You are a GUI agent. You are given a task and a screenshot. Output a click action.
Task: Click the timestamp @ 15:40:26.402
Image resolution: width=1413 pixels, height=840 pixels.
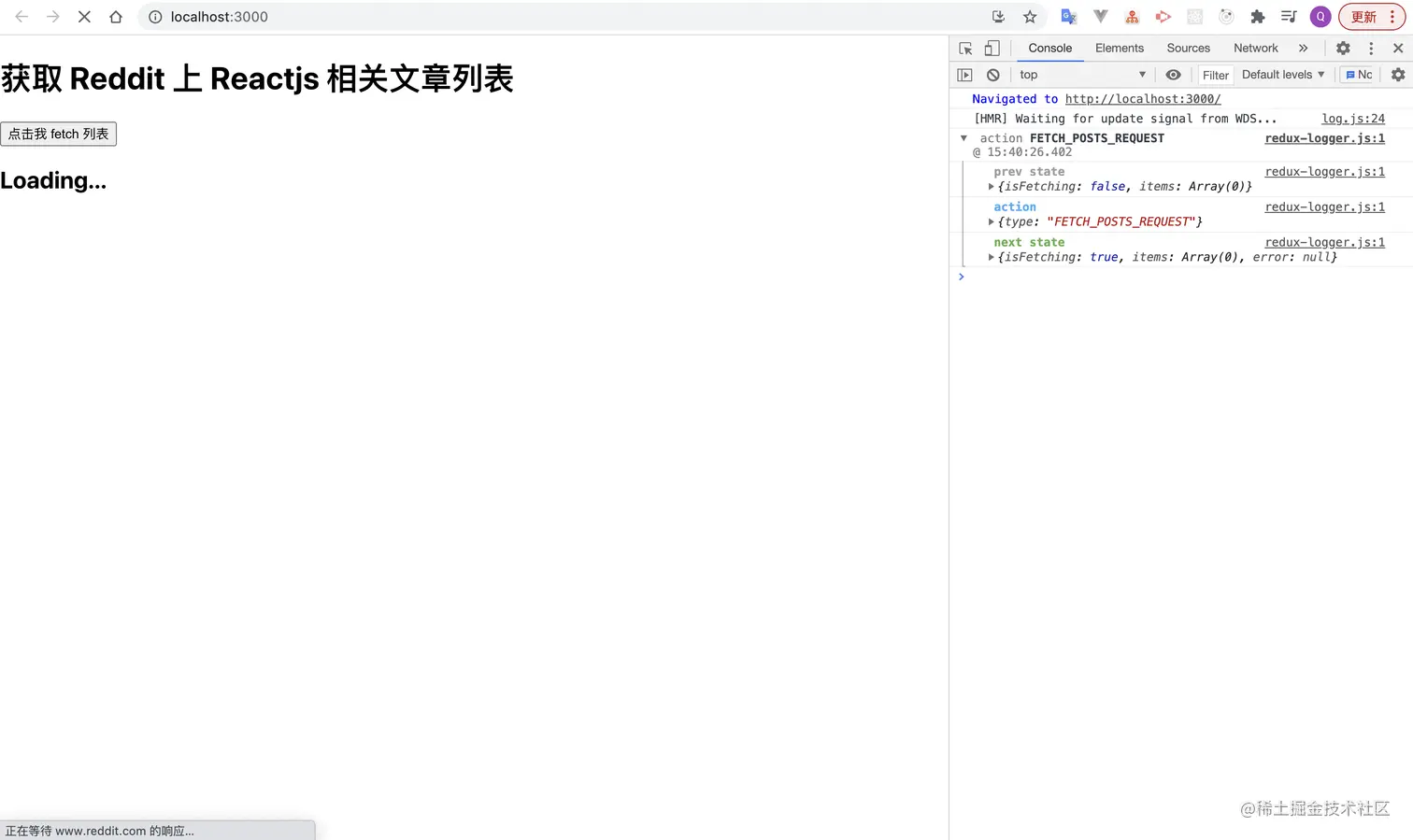1022,152
